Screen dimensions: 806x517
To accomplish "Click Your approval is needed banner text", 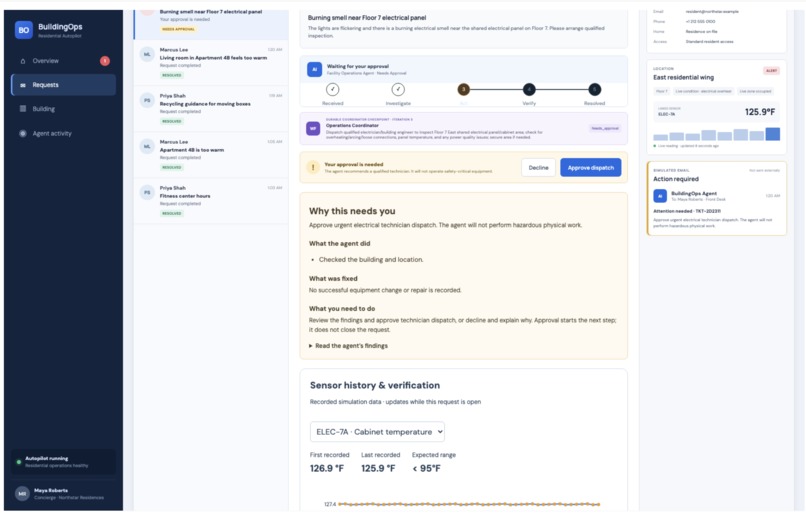I will pos(354,164).
